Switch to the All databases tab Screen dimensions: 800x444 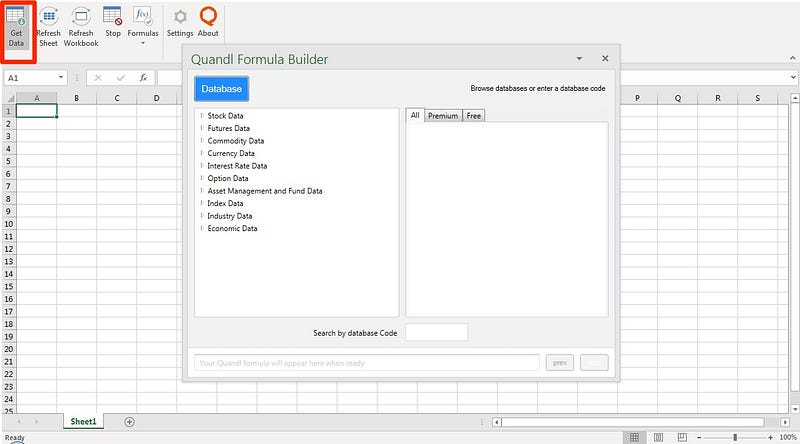coord(415,115)
